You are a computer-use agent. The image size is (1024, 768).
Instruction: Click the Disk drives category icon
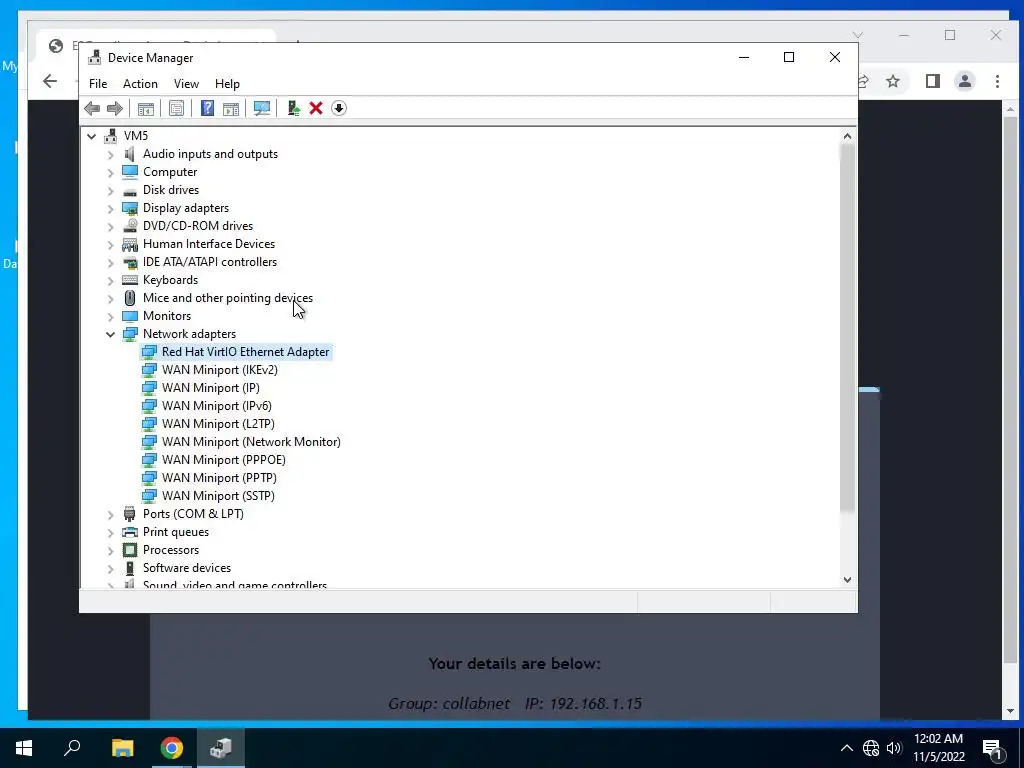[x=130, y=191]
